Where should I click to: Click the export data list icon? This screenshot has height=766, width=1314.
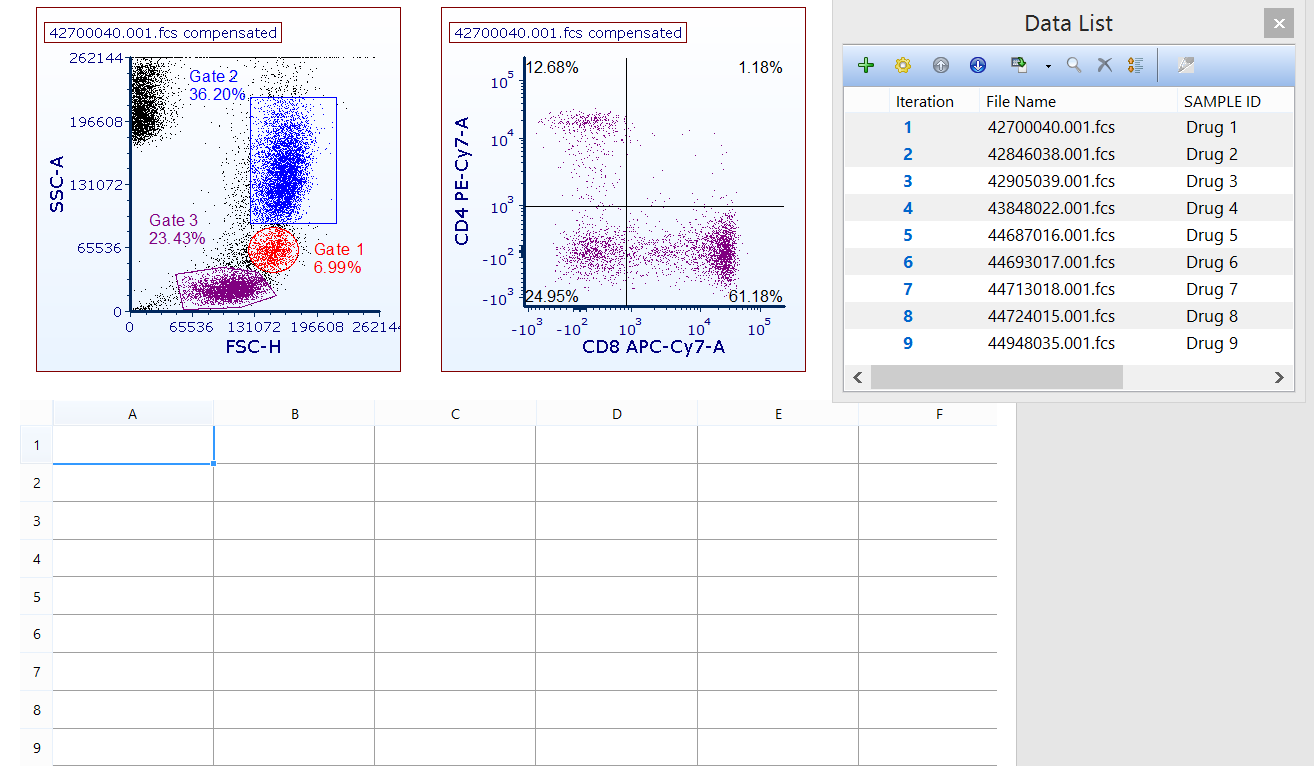point(1018,65)
